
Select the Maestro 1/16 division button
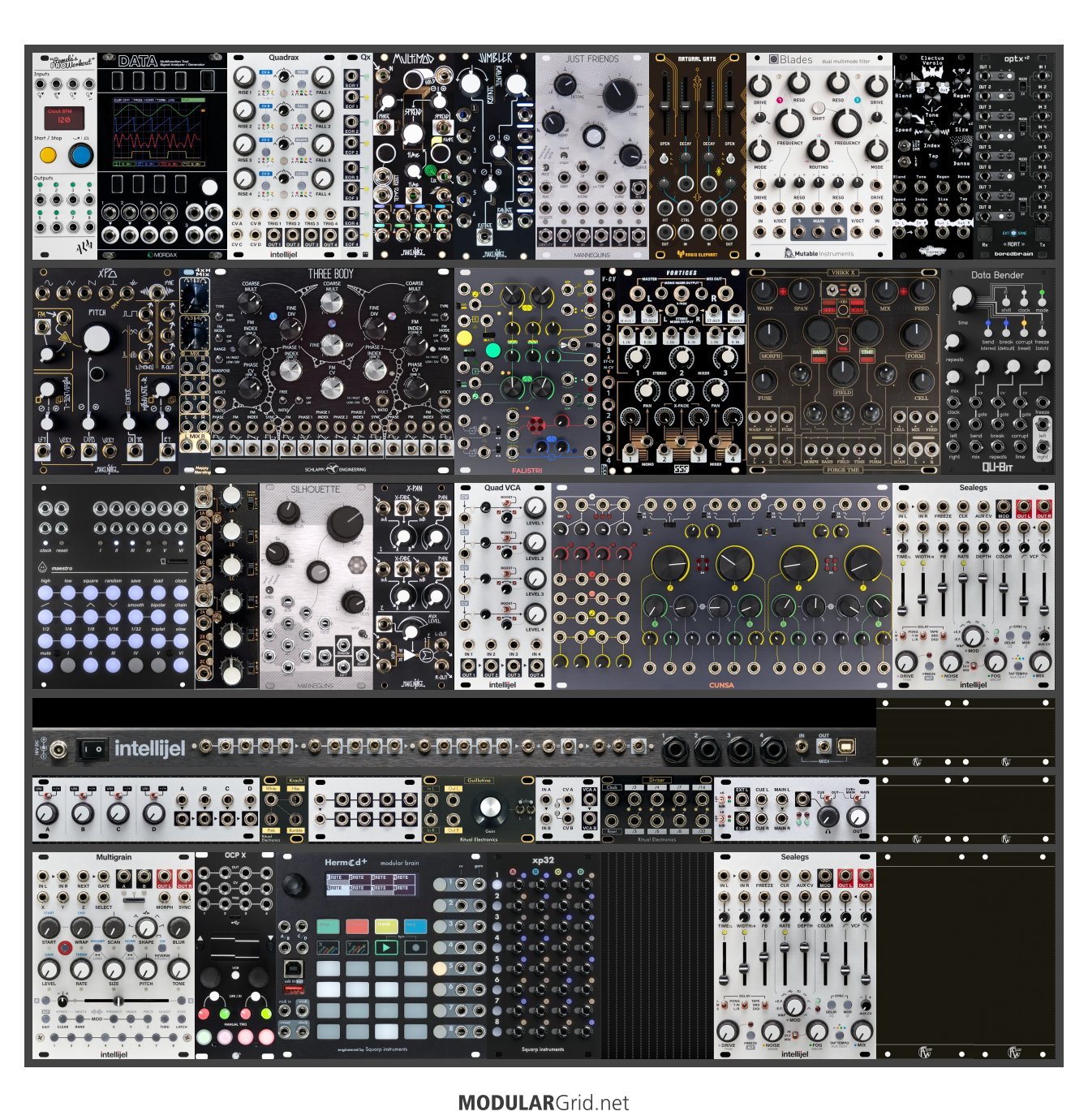pyautogui.click(x=113, y=641)
